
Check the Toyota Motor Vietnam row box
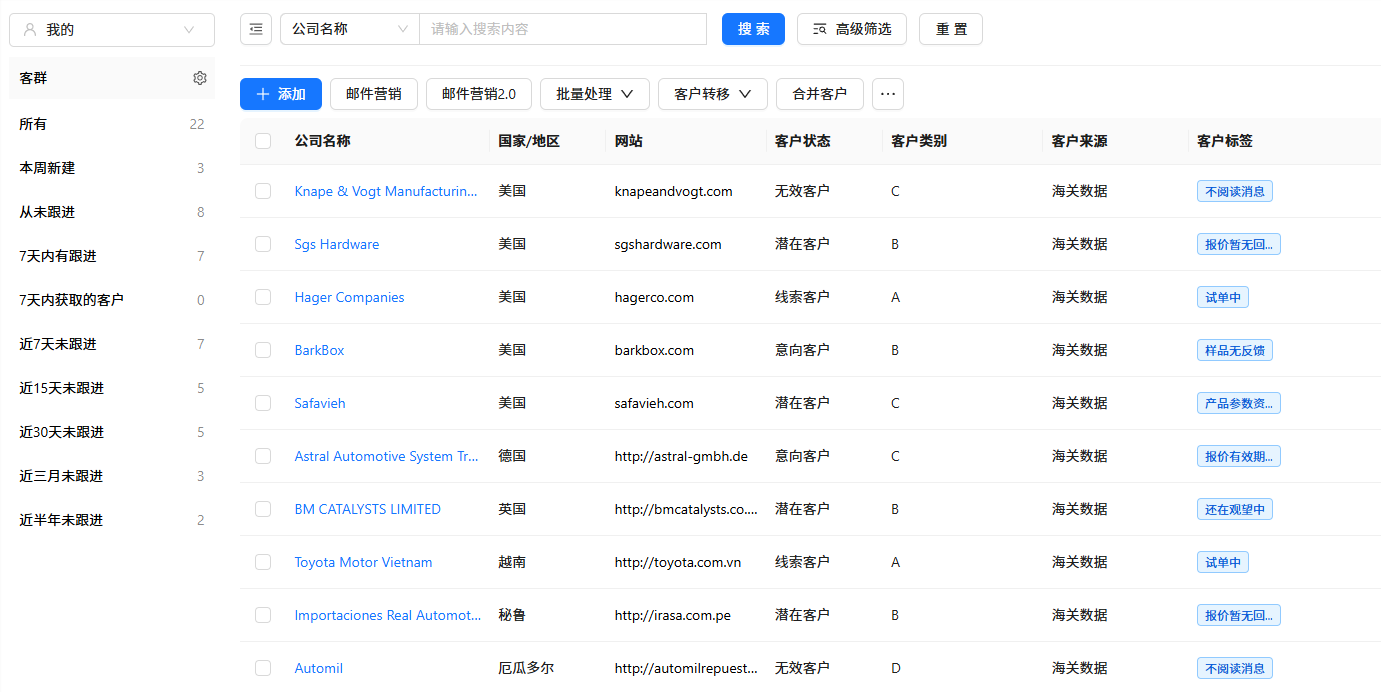point(263,562)
